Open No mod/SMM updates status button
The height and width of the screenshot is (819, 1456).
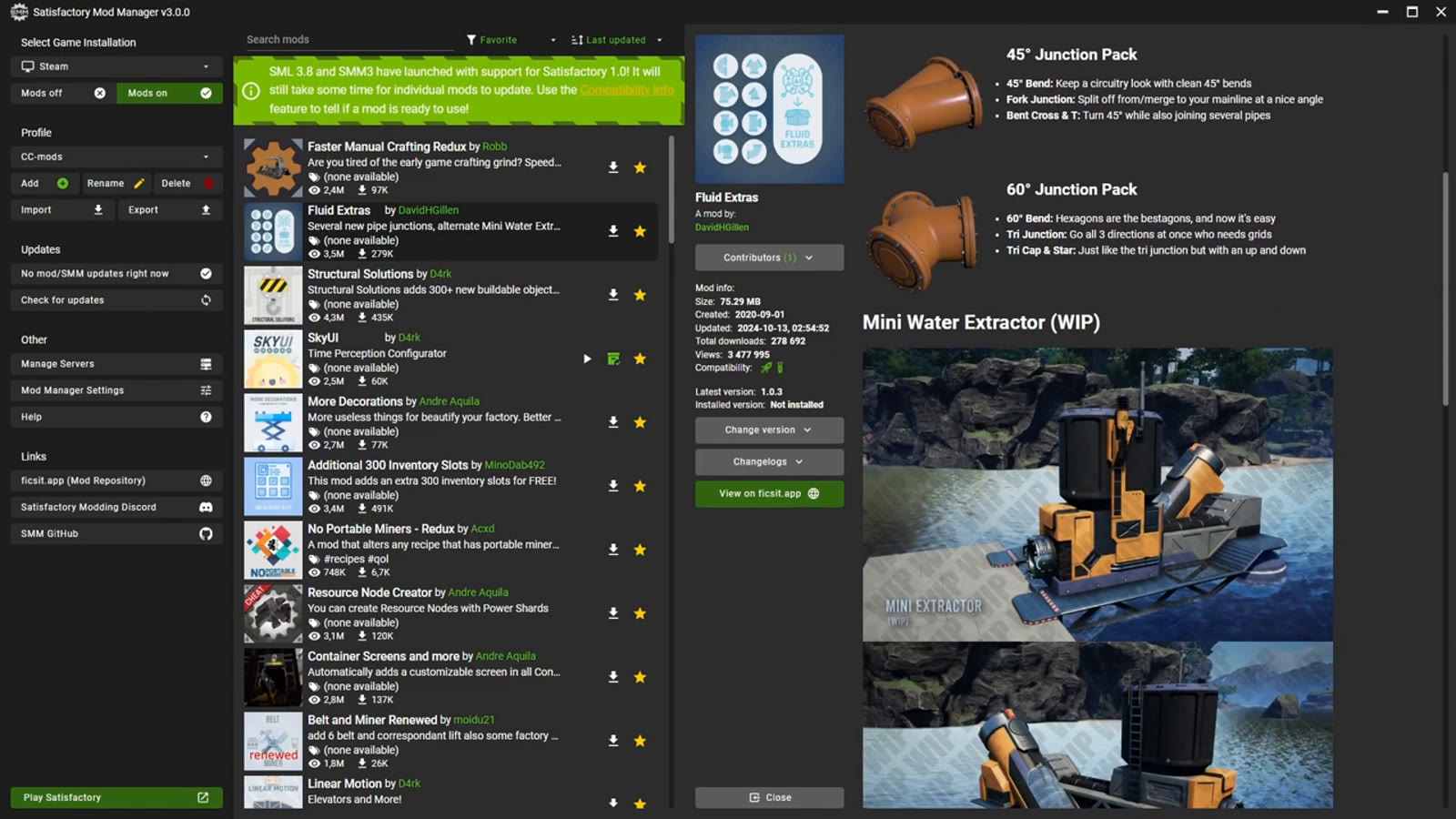[116, 273]
